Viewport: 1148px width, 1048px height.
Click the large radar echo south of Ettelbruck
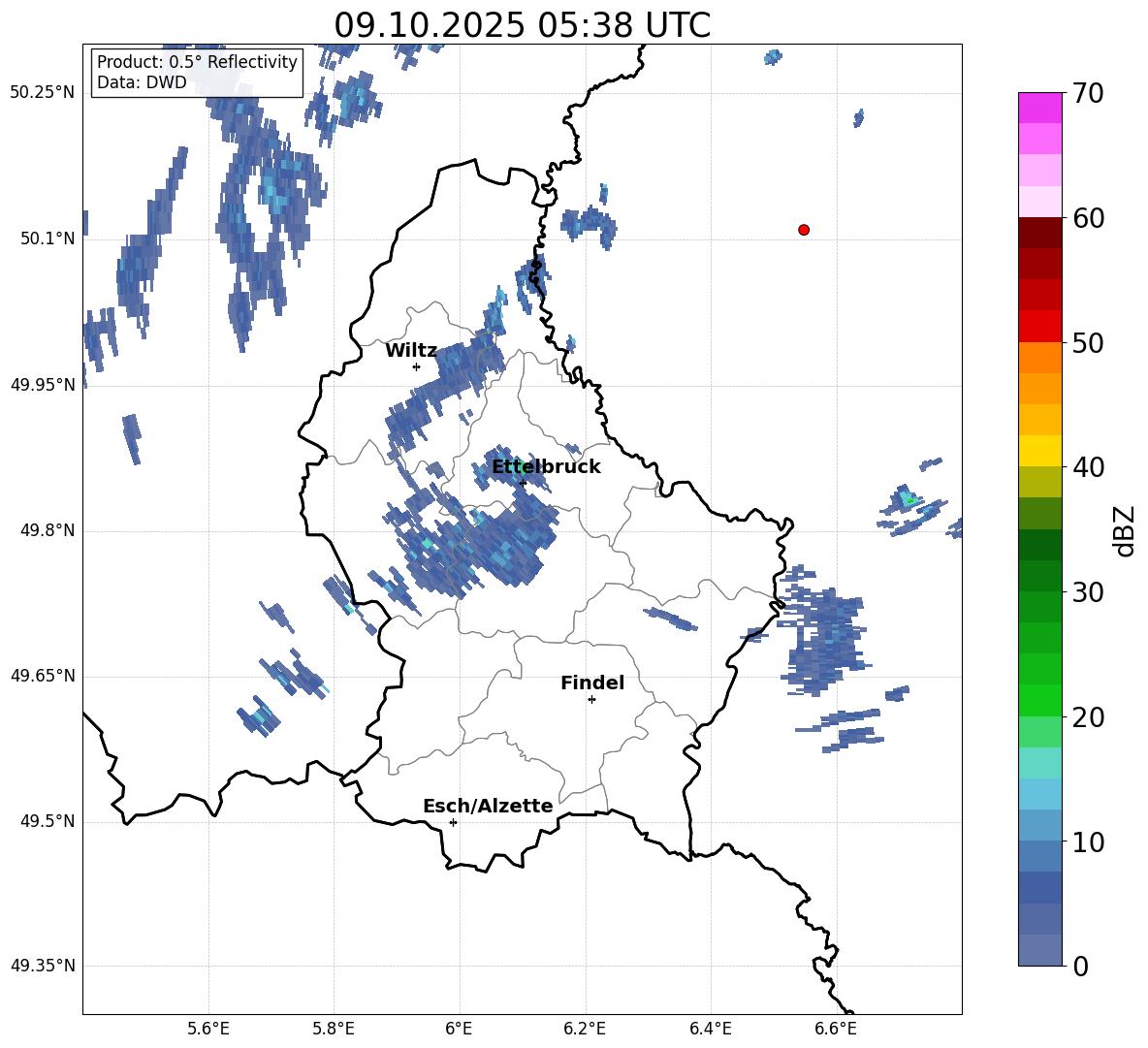pos(476,542)
